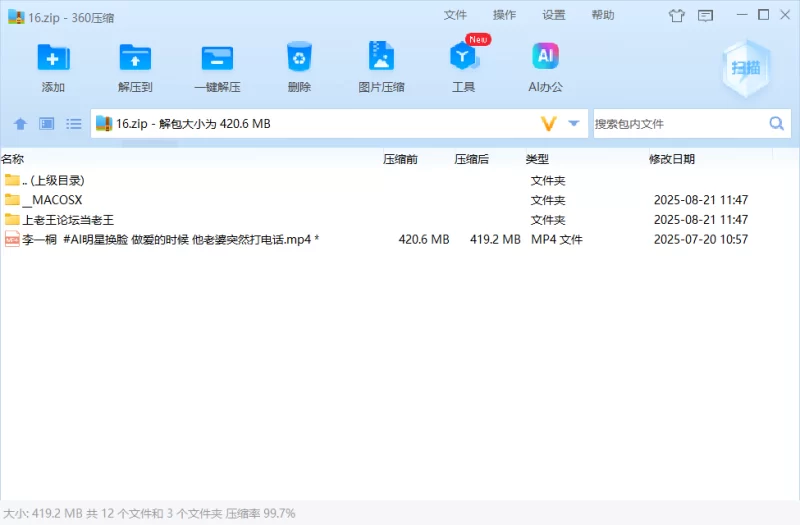Viewport: 800px width, 525px height.
Task: Minimize the 360压缩 window
Action: tap(742, 15)
